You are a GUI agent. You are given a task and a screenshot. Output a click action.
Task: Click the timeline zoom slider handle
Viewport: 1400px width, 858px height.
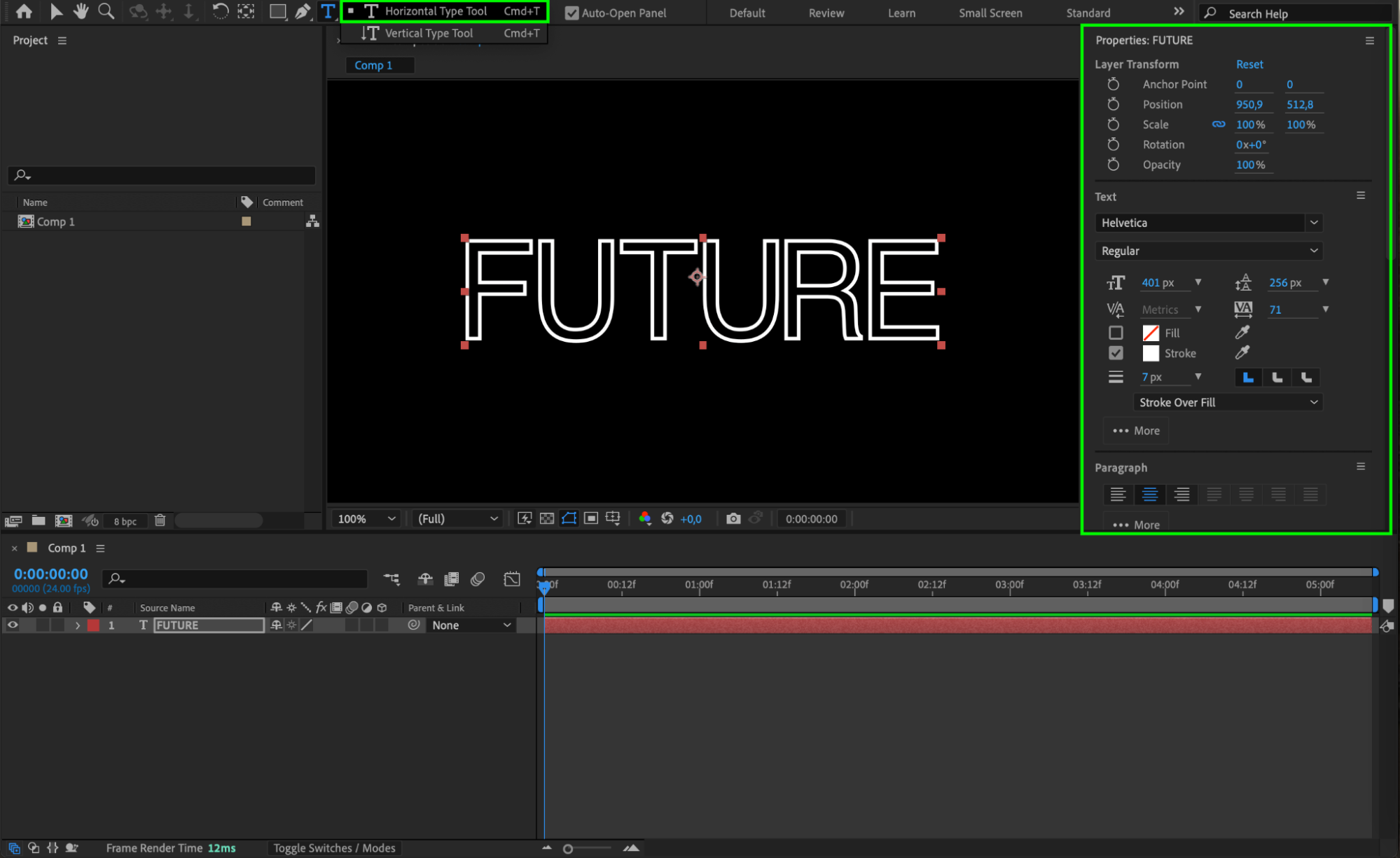(568, 849)
